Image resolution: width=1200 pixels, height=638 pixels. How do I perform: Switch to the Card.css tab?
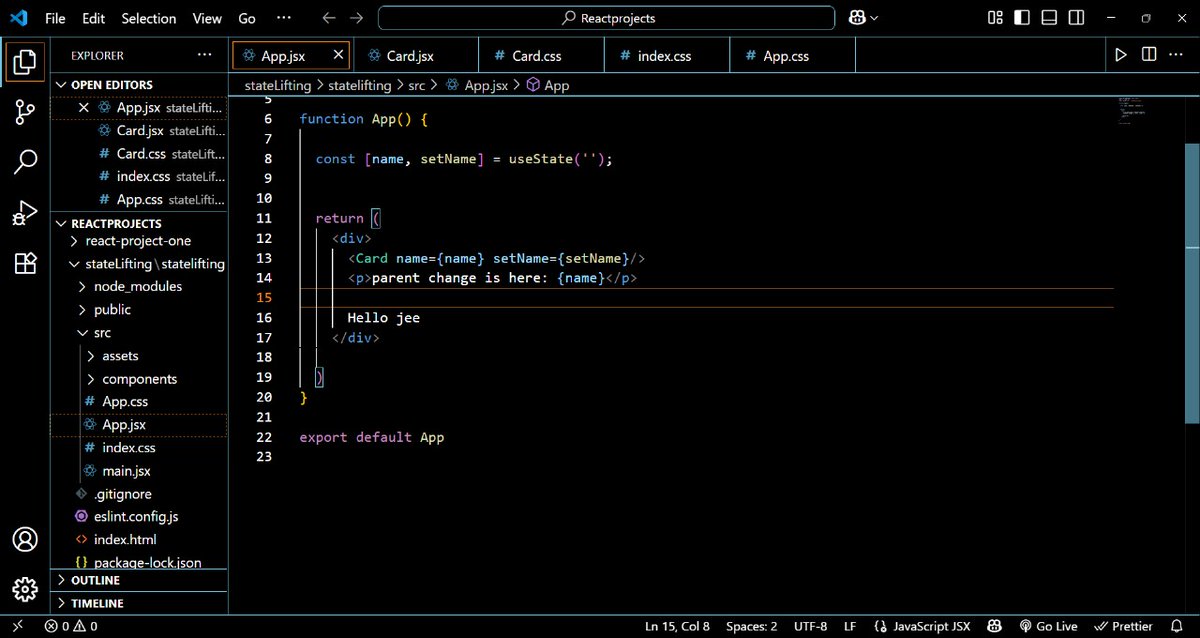[541, 56]
